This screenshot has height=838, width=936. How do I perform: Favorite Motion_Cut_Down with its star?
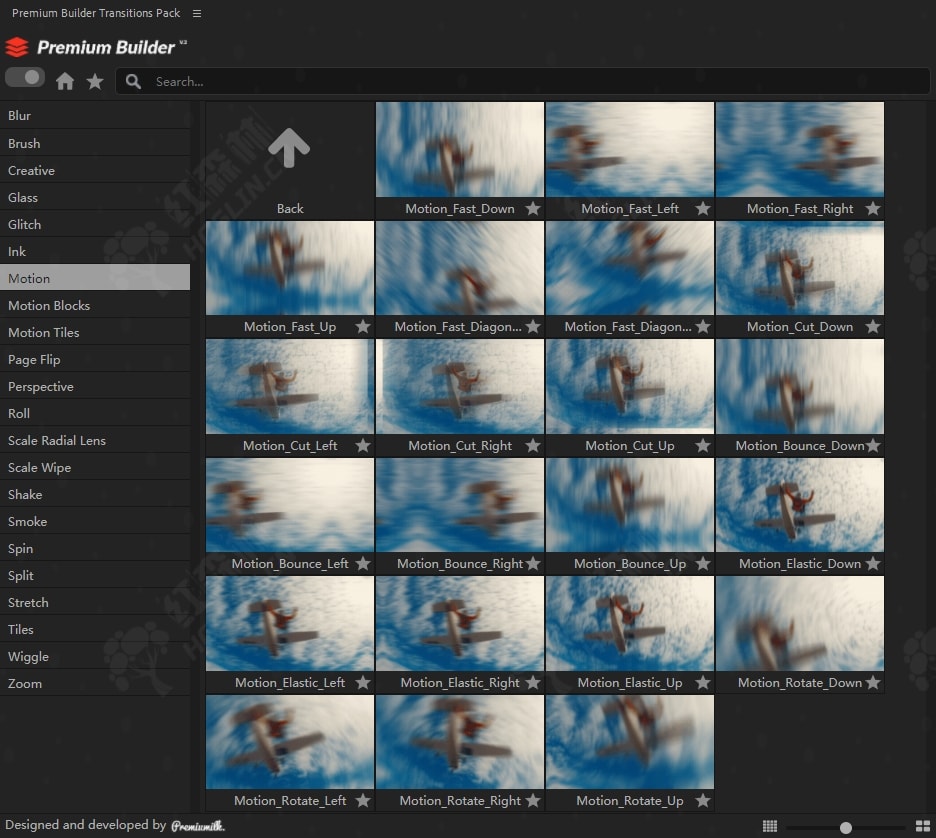pos(873,326)
